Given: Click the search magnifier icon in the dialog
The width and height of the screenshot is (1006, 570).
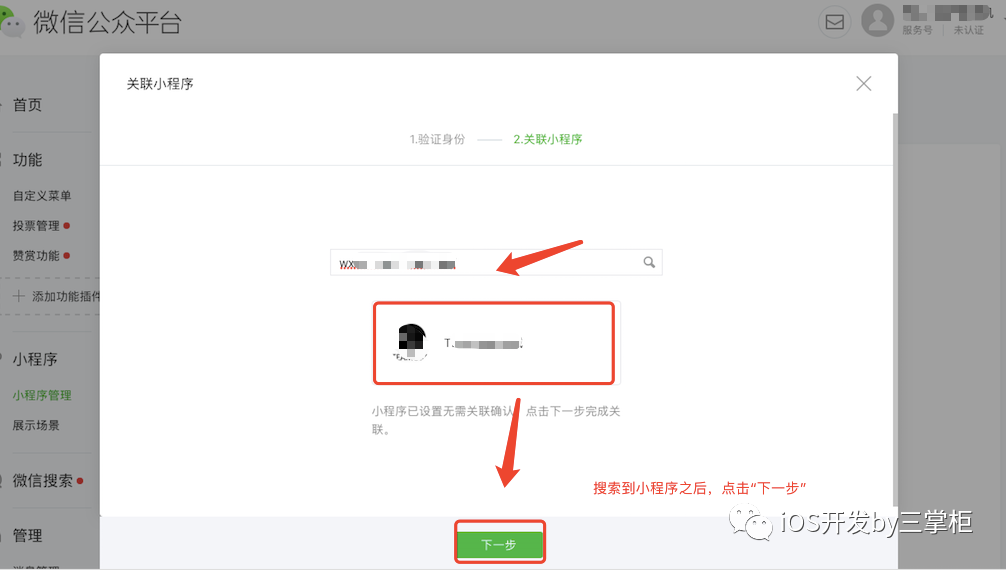Looking at the screenshot, I should (x=649, y=263).
